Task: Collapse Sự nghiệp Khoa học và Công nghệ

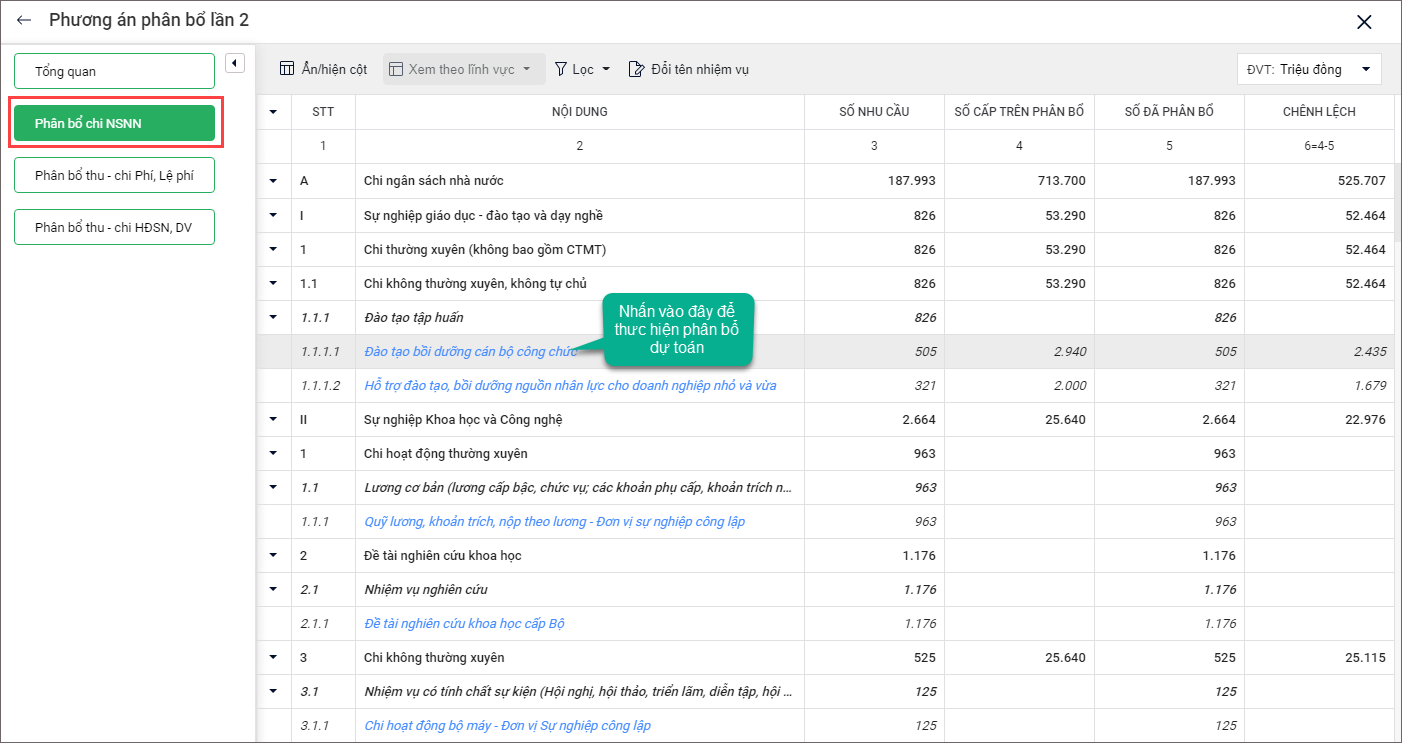Action: (x=273, y=419)
